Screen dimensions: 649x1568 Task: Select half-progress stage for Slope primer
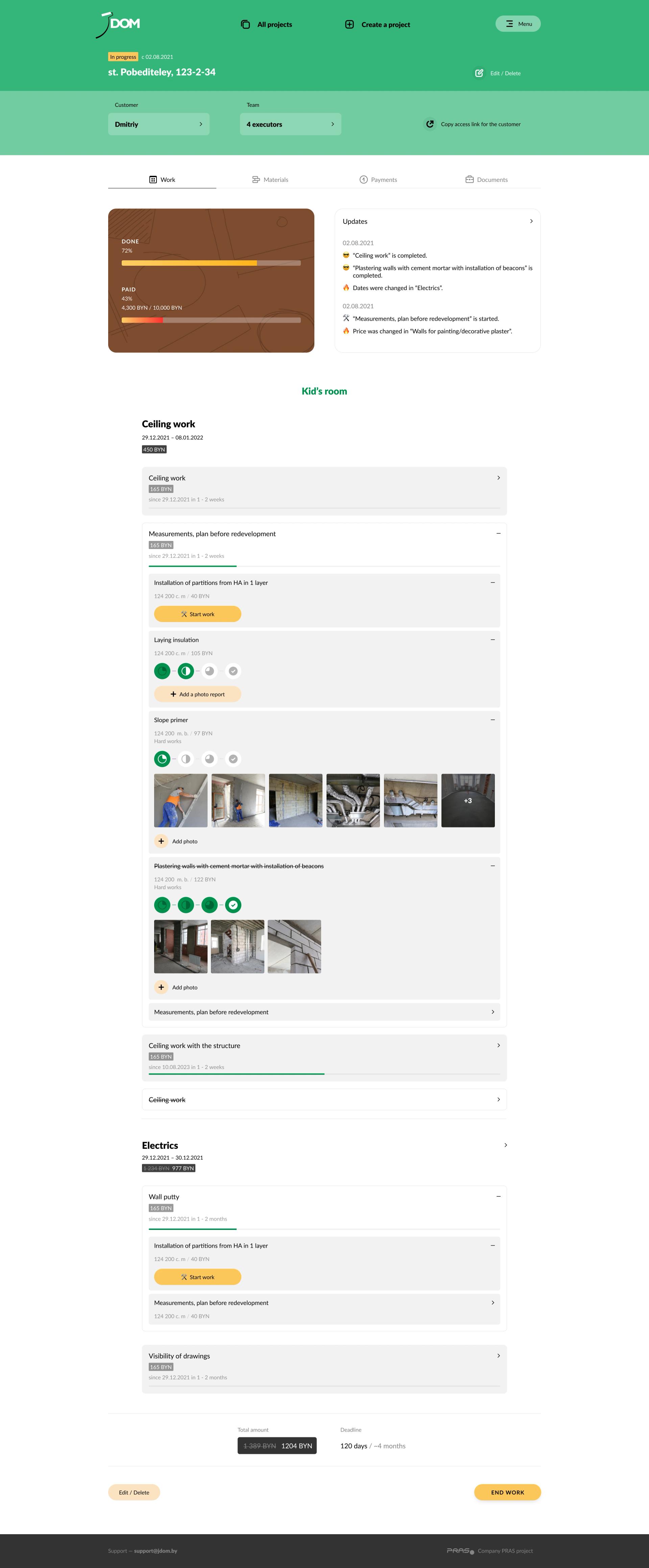pyautogui.click(x=186, y=759)
